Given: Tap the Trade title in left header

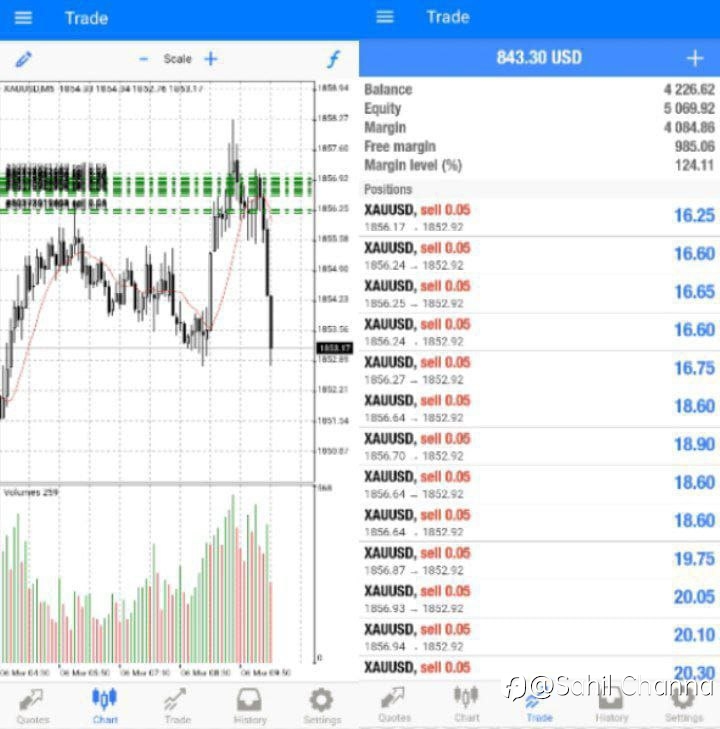Looking at the screenshot, I should pyautogui.click(x=86, y=18).
